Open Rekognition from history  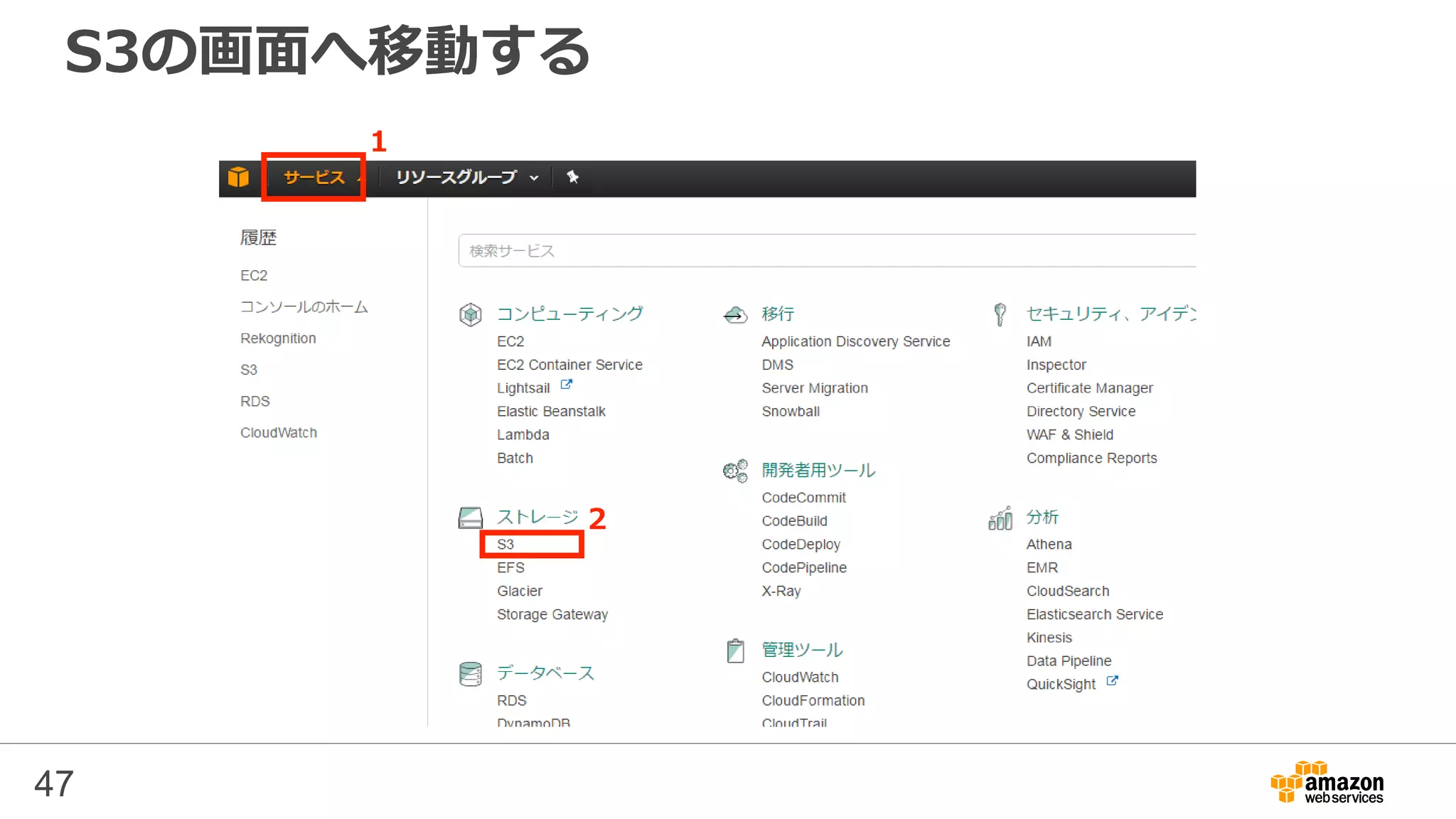(x=278, y=338)
